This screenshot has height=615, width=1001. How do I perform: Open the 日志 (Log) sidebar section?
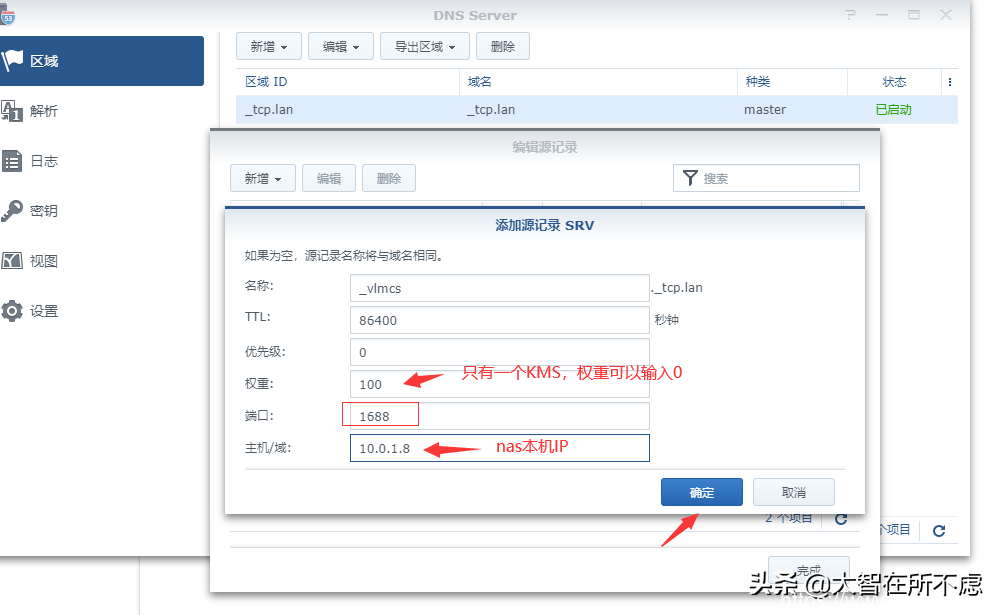coord(102,161)
